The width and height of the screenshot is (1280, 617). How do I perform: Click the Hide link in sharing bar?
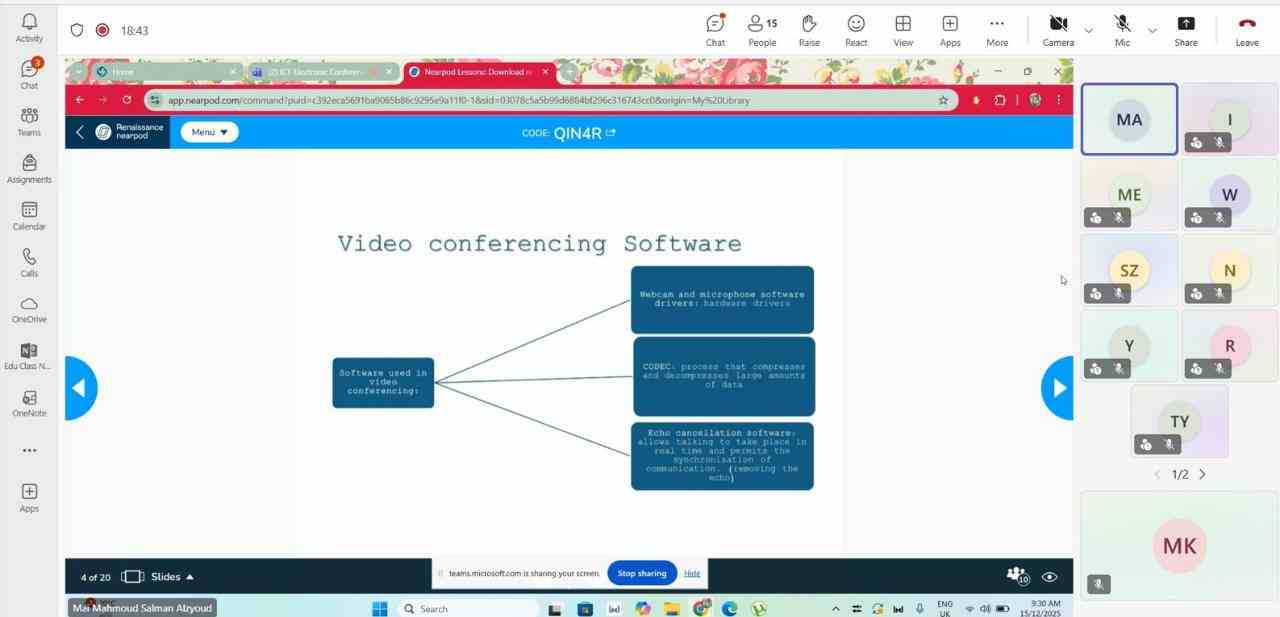692,573
